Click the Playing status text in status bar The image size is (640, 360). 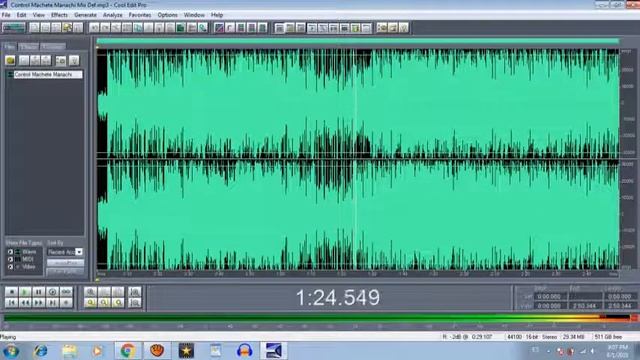tap(8, 337)
